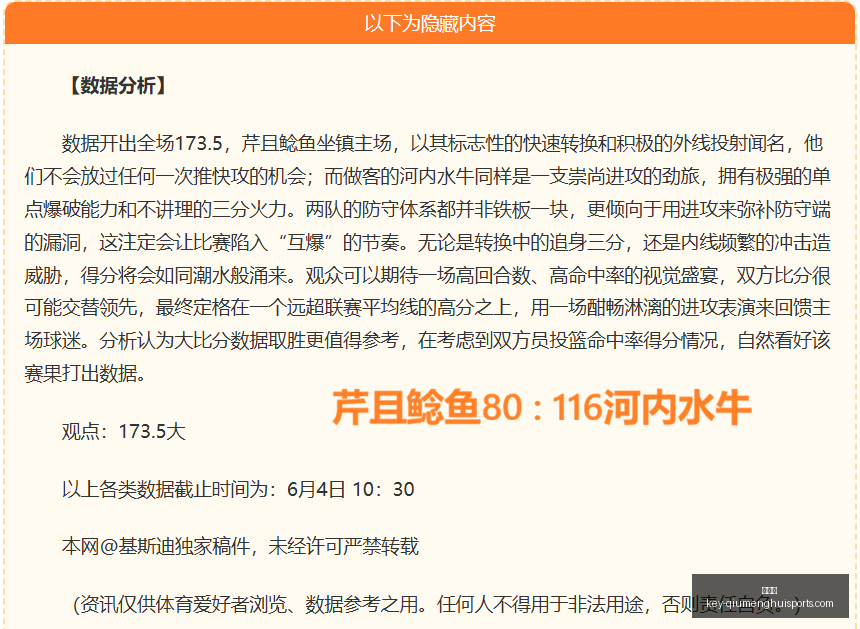This screenshot has width=860, height=629.
Task: Click the line beginning '威胁，得分将会如同潮水'
Action: 427,275
